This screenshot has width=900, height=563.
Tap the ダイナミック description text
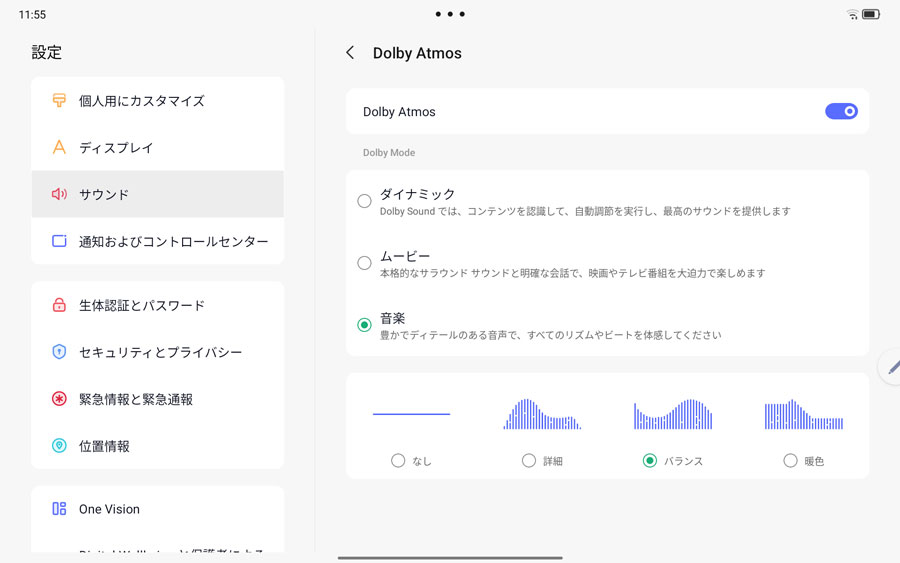coord(585,211)
